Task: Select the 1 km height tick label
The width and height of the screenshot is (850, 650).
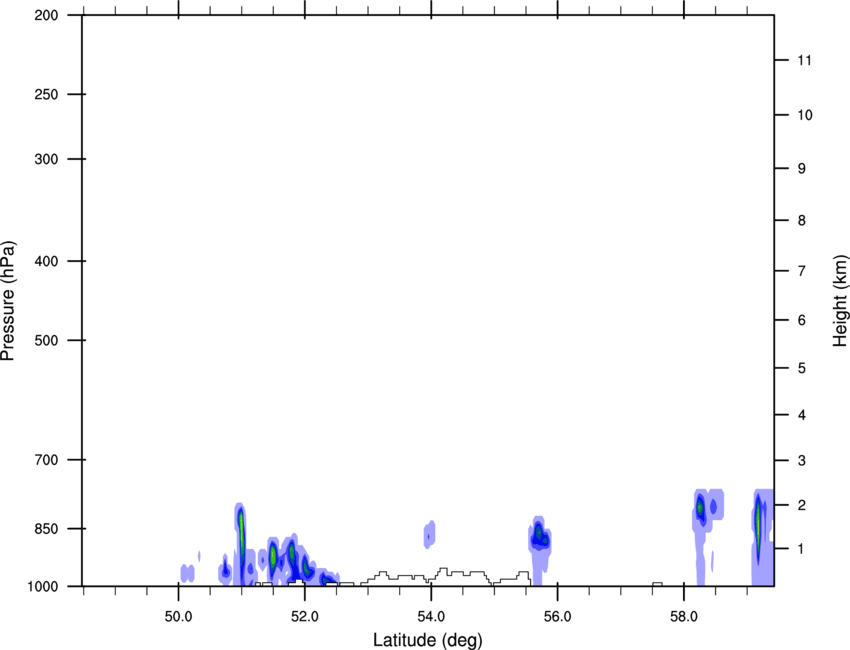Action: 800,549
